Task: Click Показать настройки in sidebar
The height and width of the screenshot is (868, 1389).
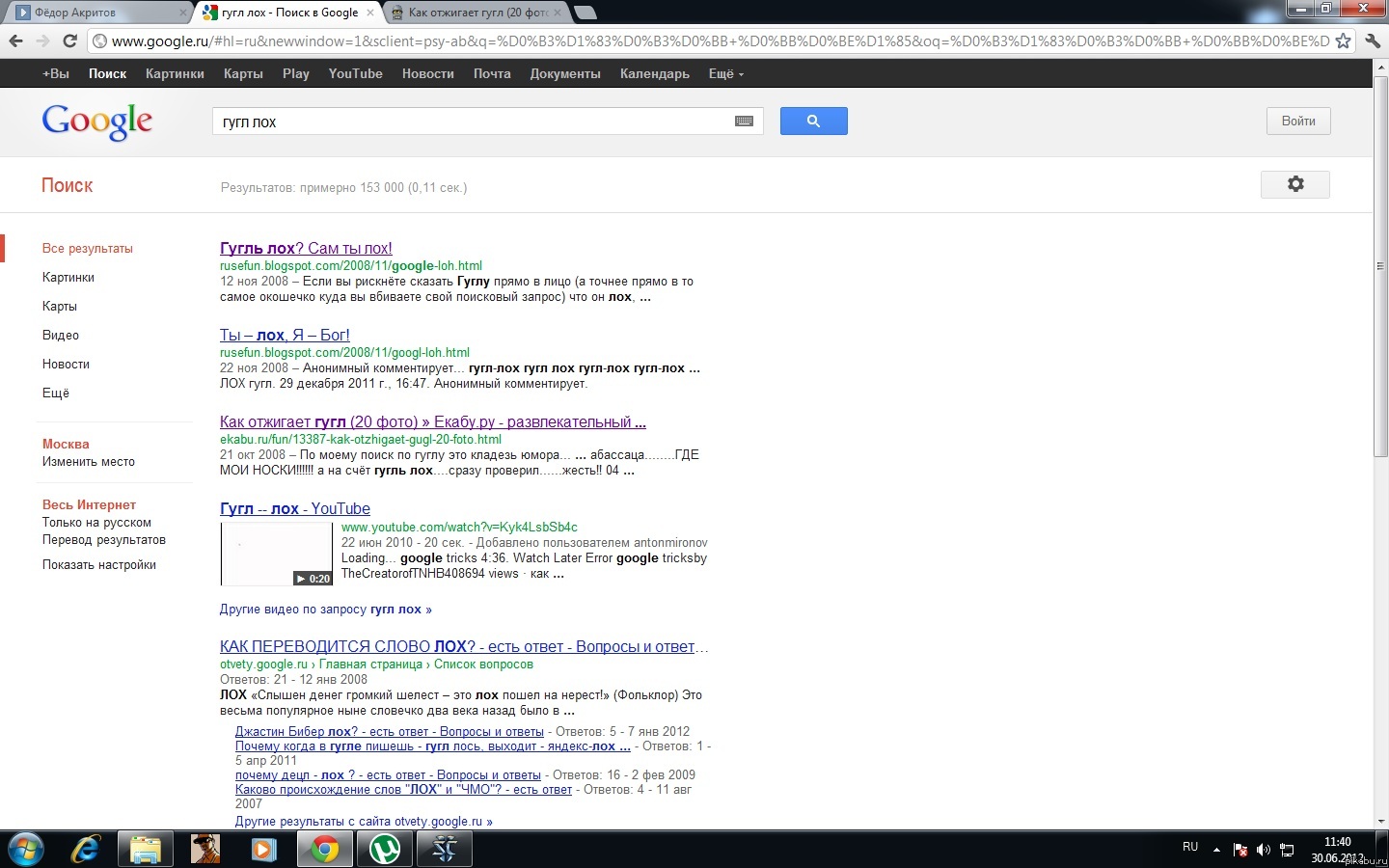Action: point(99,565)
